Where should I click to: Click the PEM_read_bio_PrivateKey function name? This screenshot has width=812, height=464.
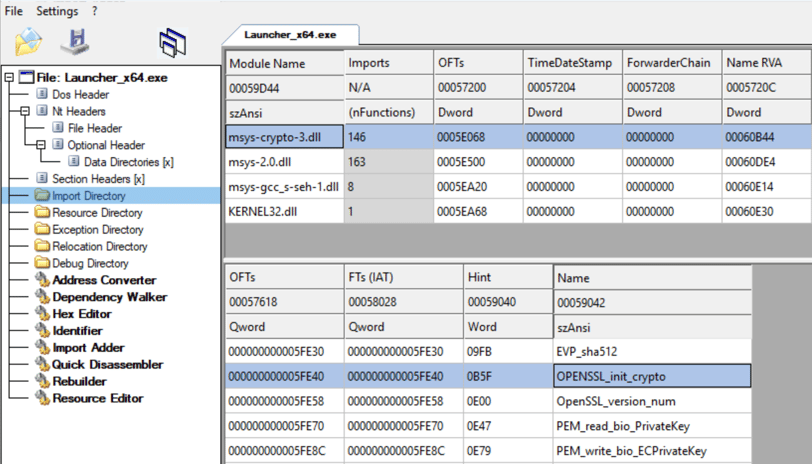623,426
